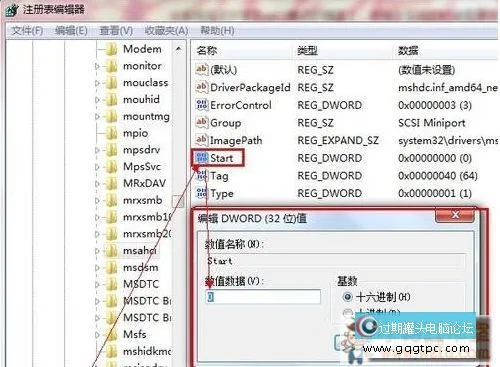This screenshot has height=367, width=500.
Task: Open the 帮助(H) menu
Action: point(217,31)
